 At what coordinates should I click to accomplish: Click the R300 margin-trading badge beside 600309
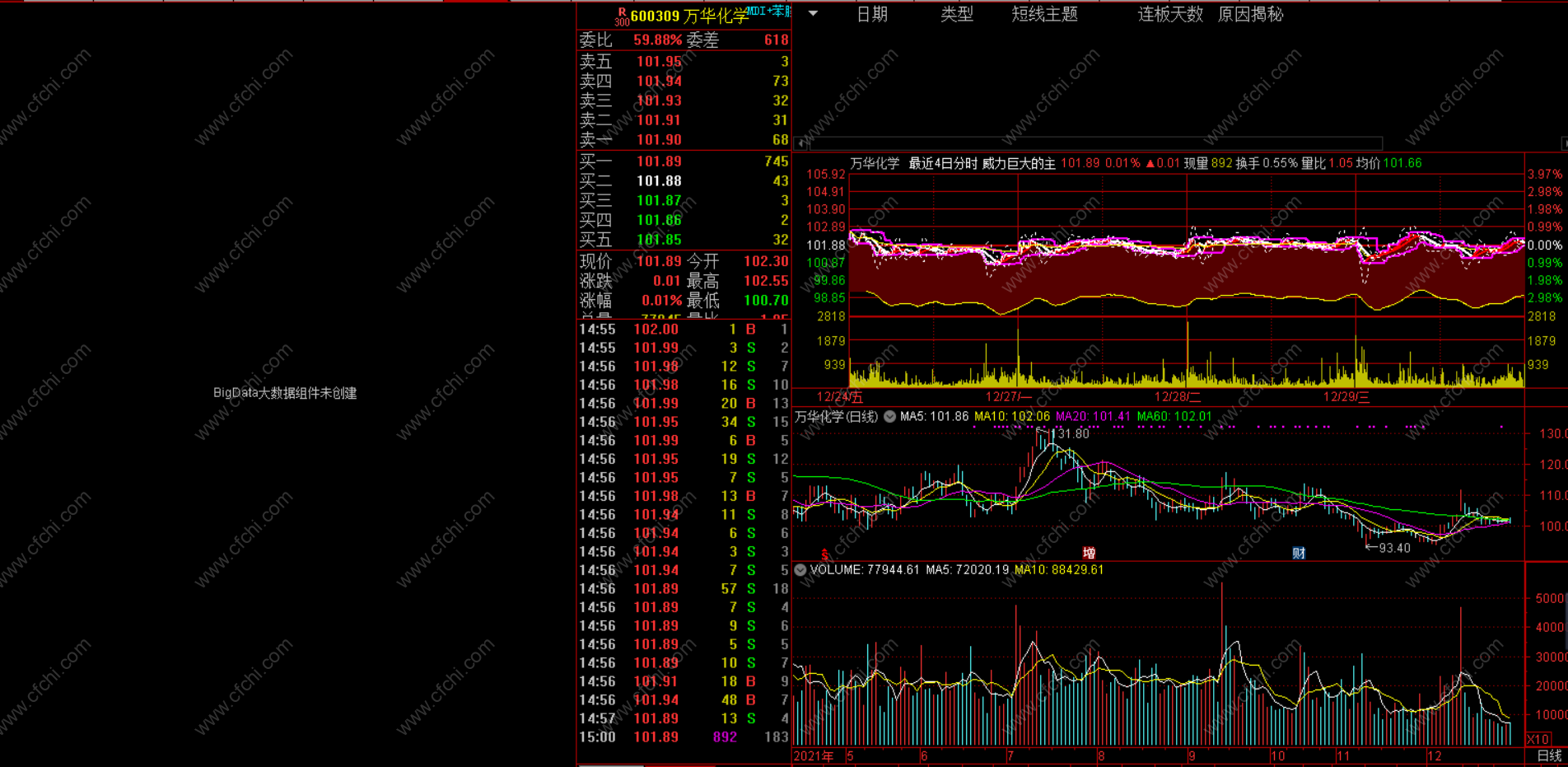(622, 16)
